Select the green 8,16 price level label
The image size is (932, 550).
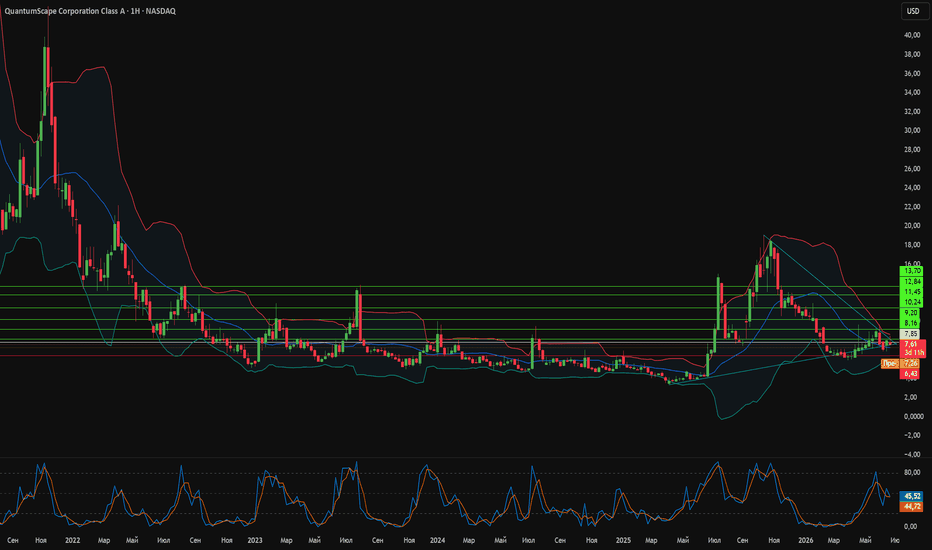point(911,323)
